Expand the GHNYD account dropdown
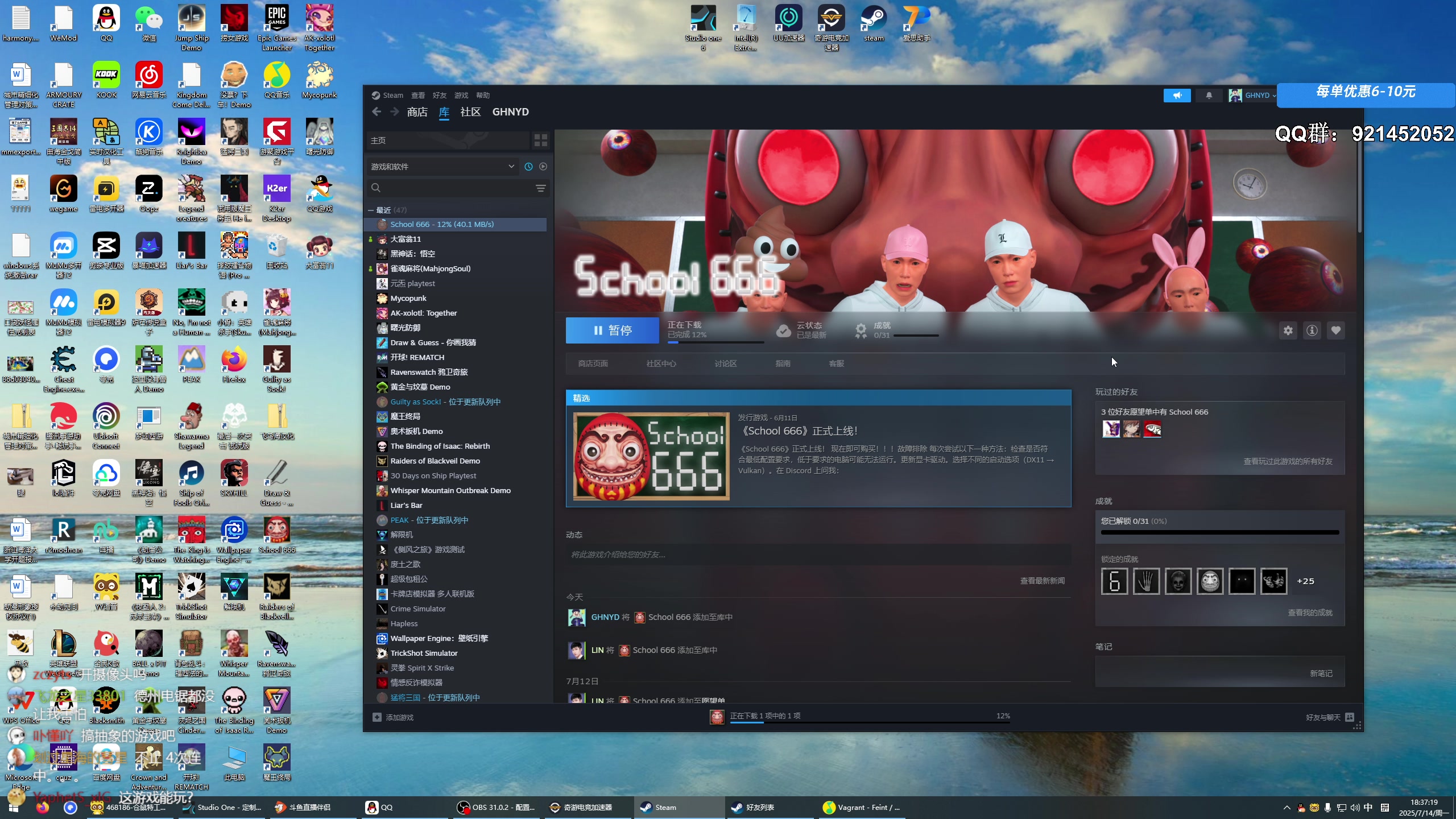Viewport: 1456px width, 819px height. tap(1252, 96)
